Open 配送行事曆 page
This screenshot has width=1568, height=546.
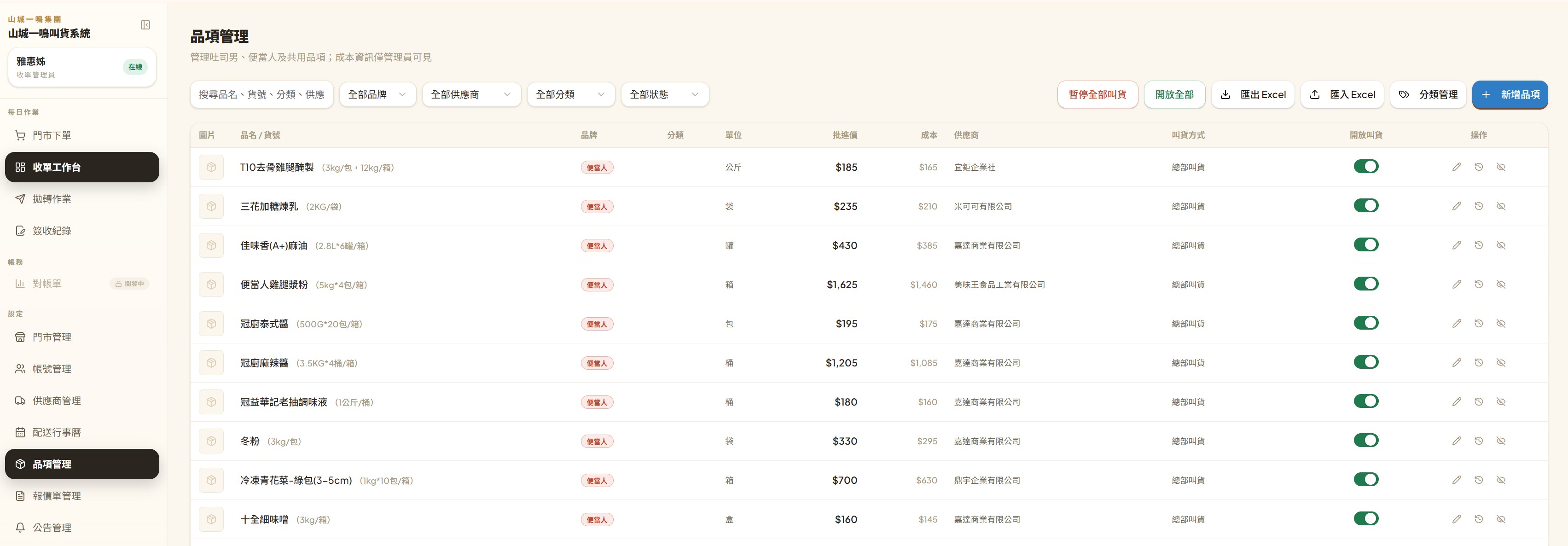point(82,432)
